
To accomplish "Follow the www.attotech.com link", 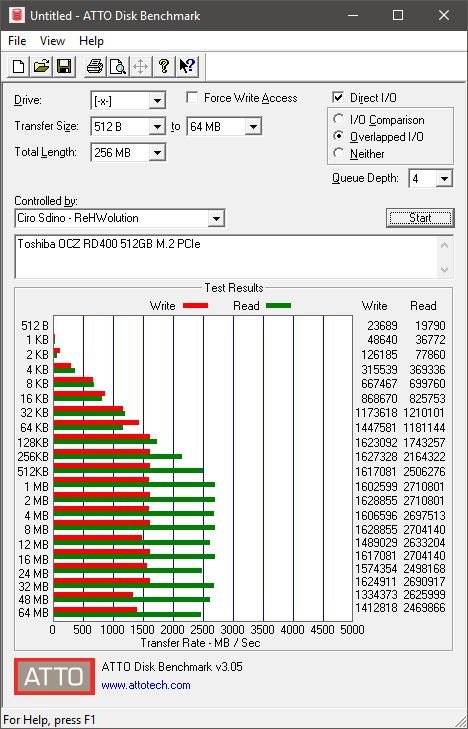I will coord(146,685).
